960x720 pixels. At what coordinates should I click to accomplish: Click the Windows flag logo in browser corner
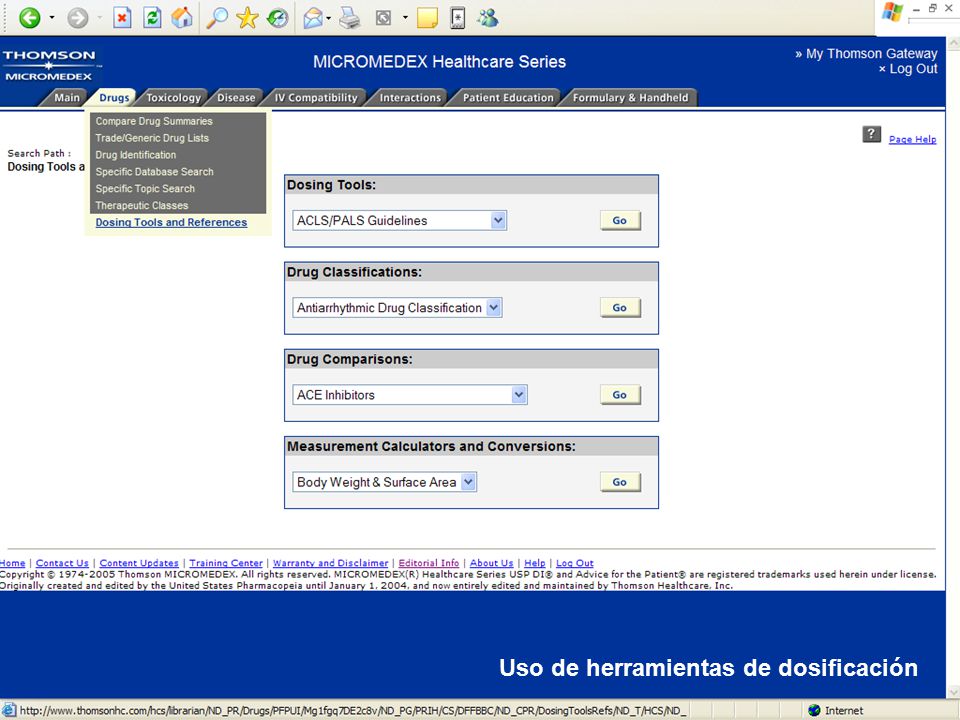click(x=892, y=12)
